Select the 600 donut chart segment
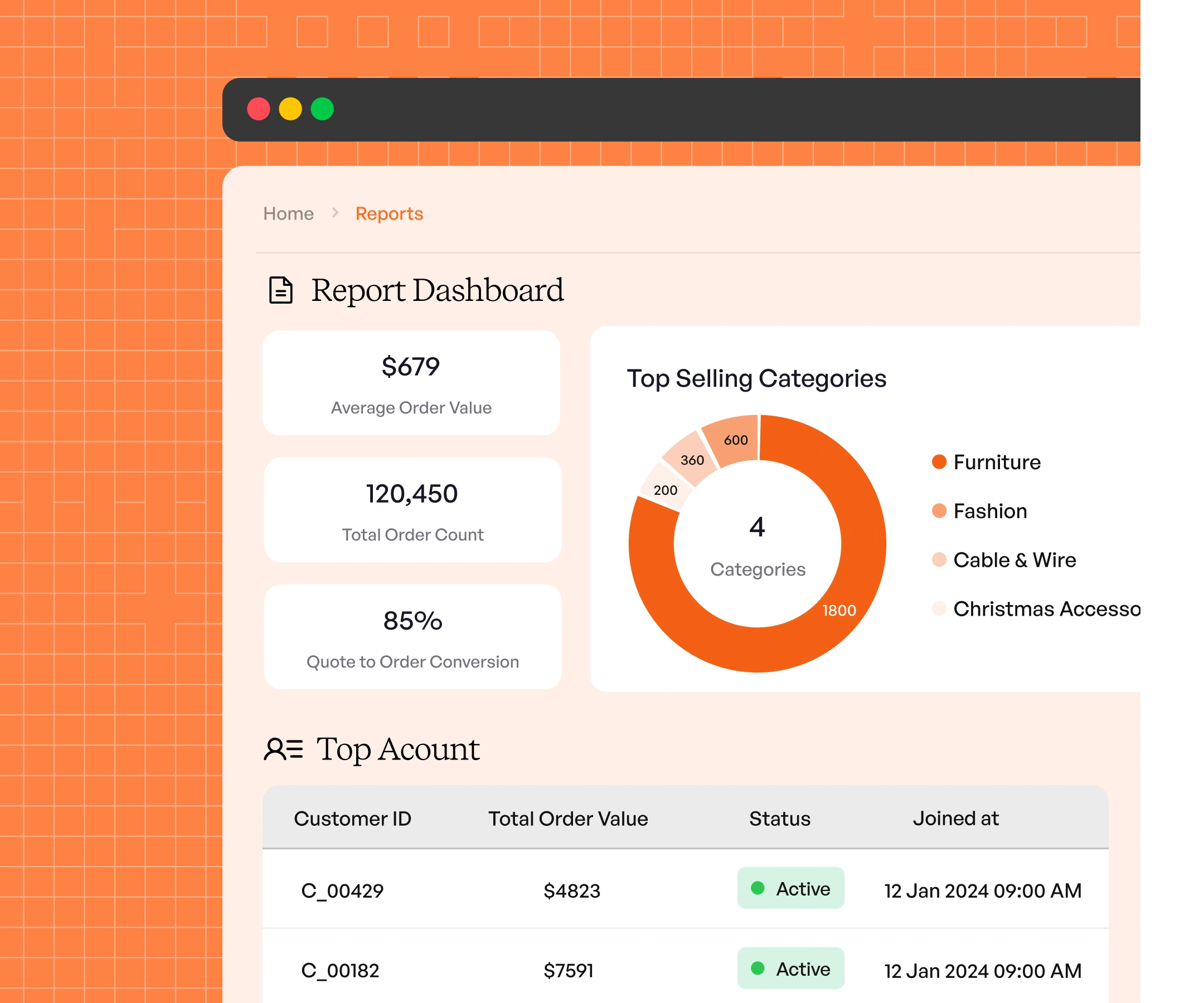 click(x=735, y=440)
